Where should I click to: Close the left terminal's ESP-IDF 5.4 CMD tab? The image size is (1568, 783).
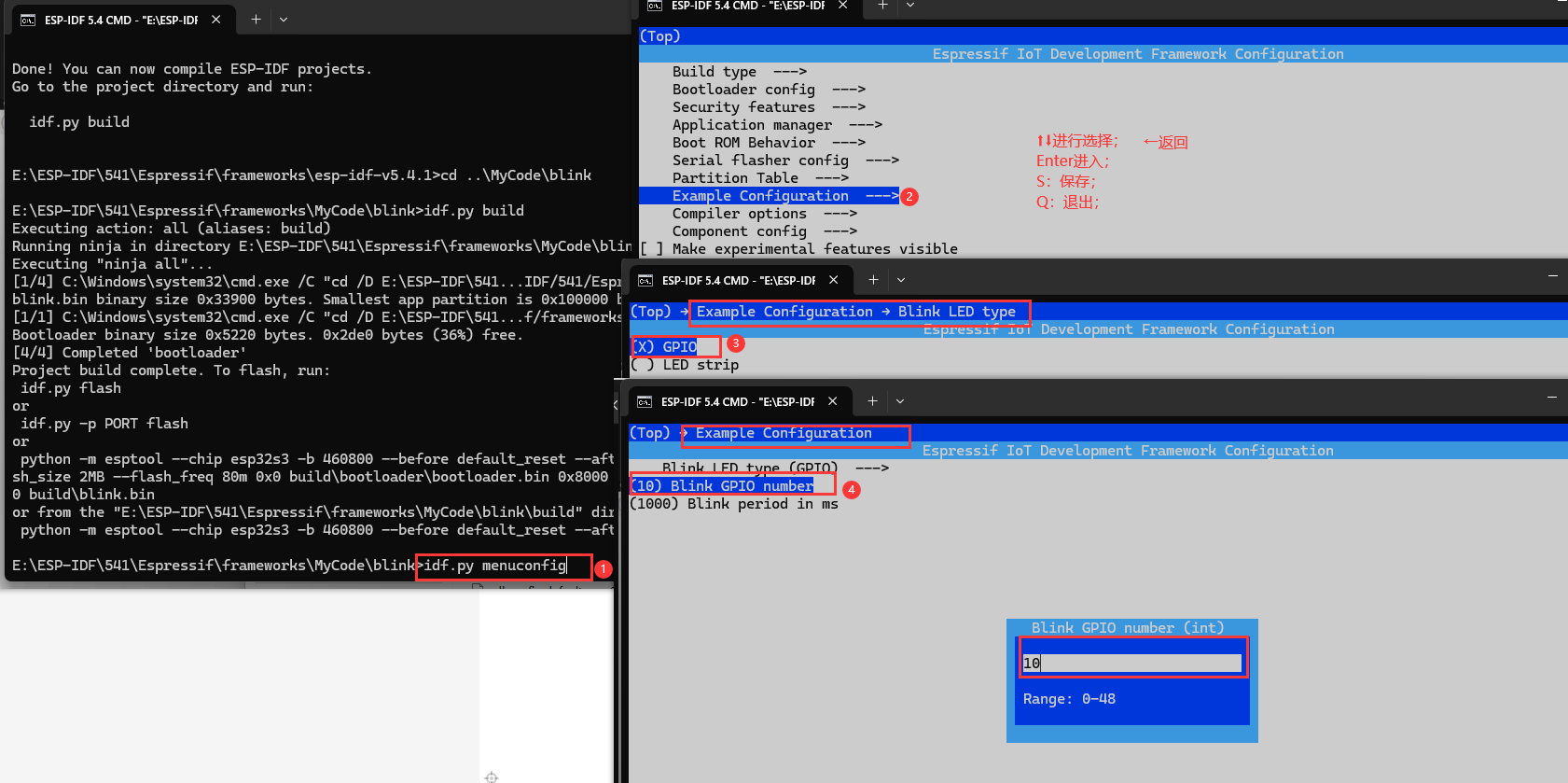coord(216,20)
